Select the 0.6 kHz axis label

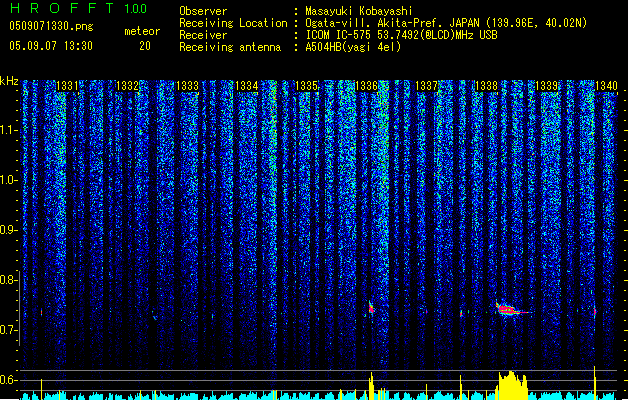click(9, 380)
